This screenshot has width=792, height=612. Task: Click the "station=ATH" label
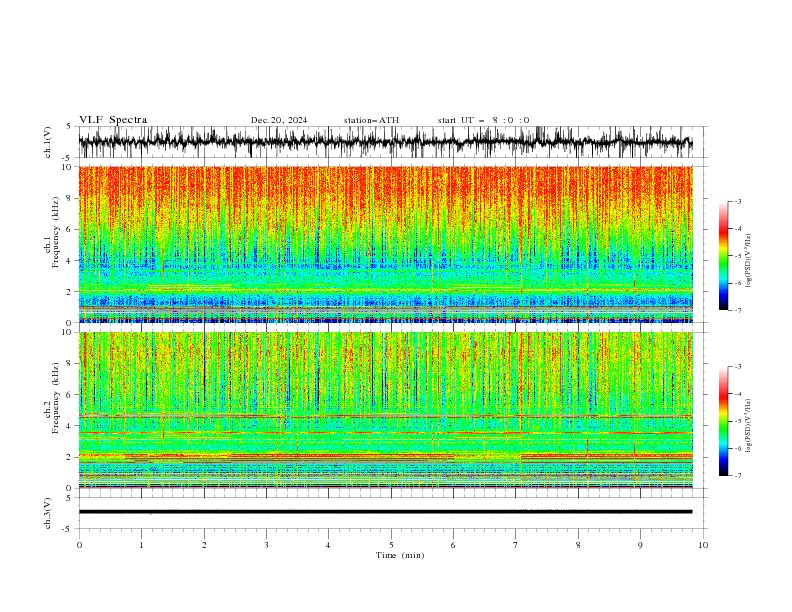click(371, 120)
